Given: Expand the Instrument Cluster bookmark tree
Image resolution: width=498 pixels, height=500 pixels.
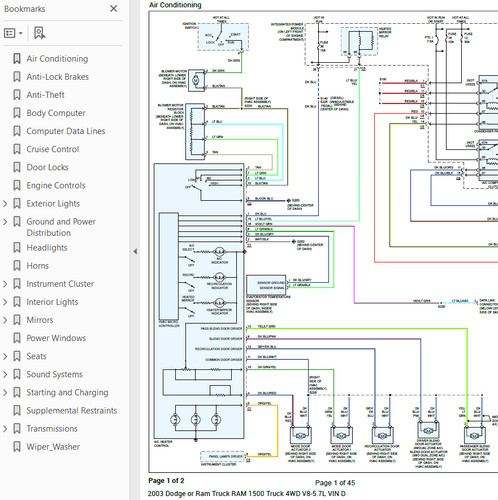Looking at the screenshot, I should 5,284.
